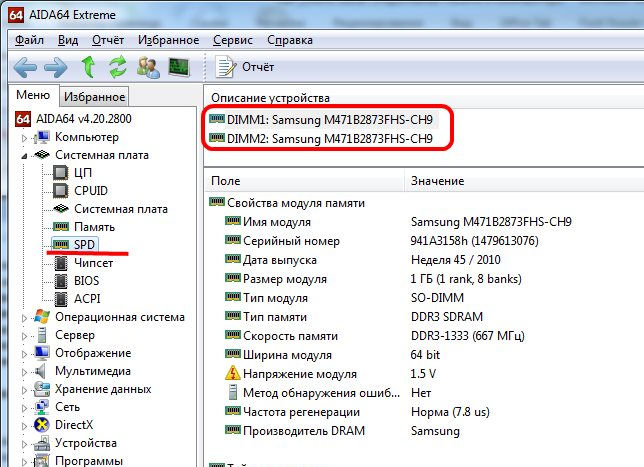Click the Операционная система Windows icon

42,317
